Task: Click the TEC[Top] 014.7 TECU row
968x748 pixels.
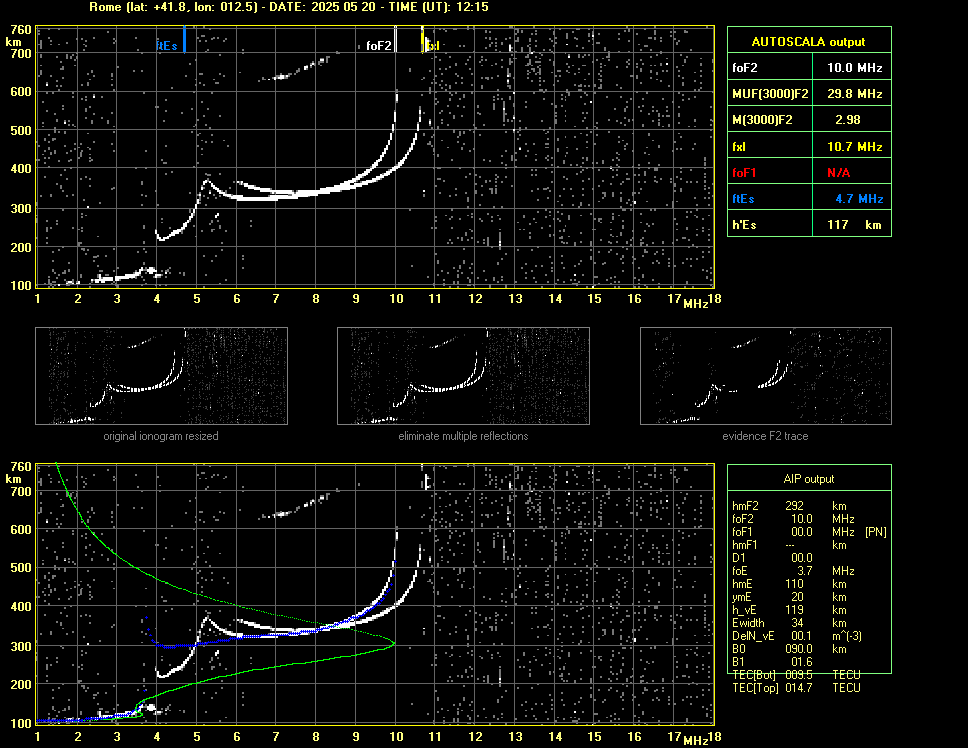Action: click(796, 688)
